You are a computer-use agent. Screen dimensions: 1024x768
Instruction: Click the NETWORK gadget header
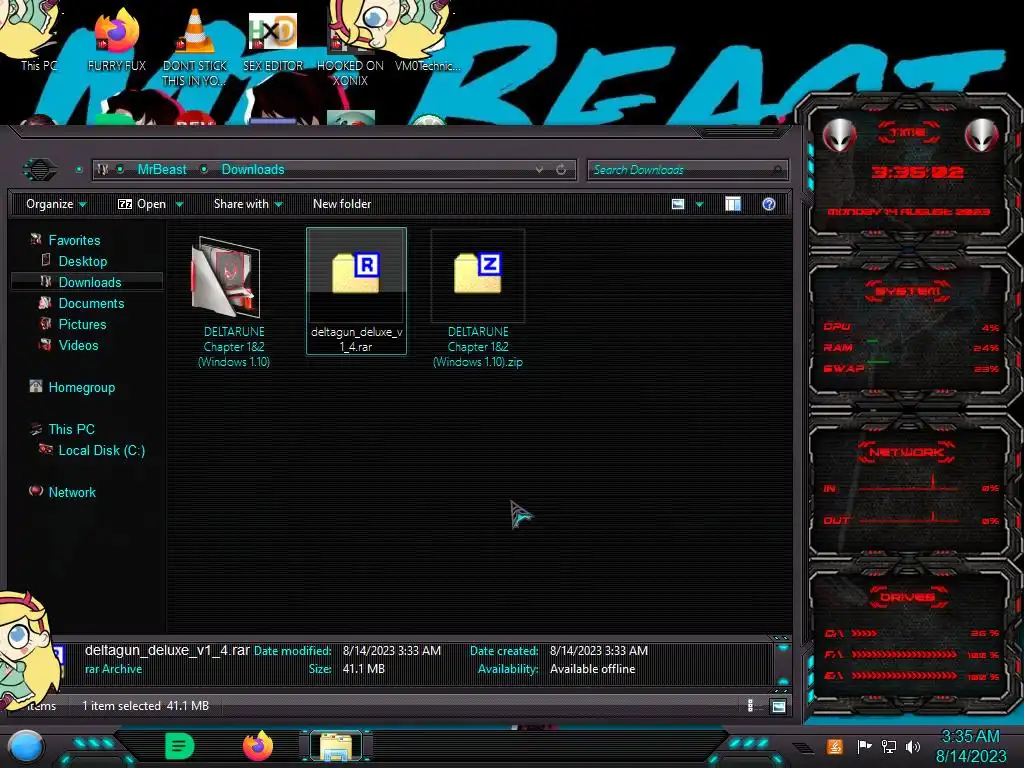click(906, 452)
